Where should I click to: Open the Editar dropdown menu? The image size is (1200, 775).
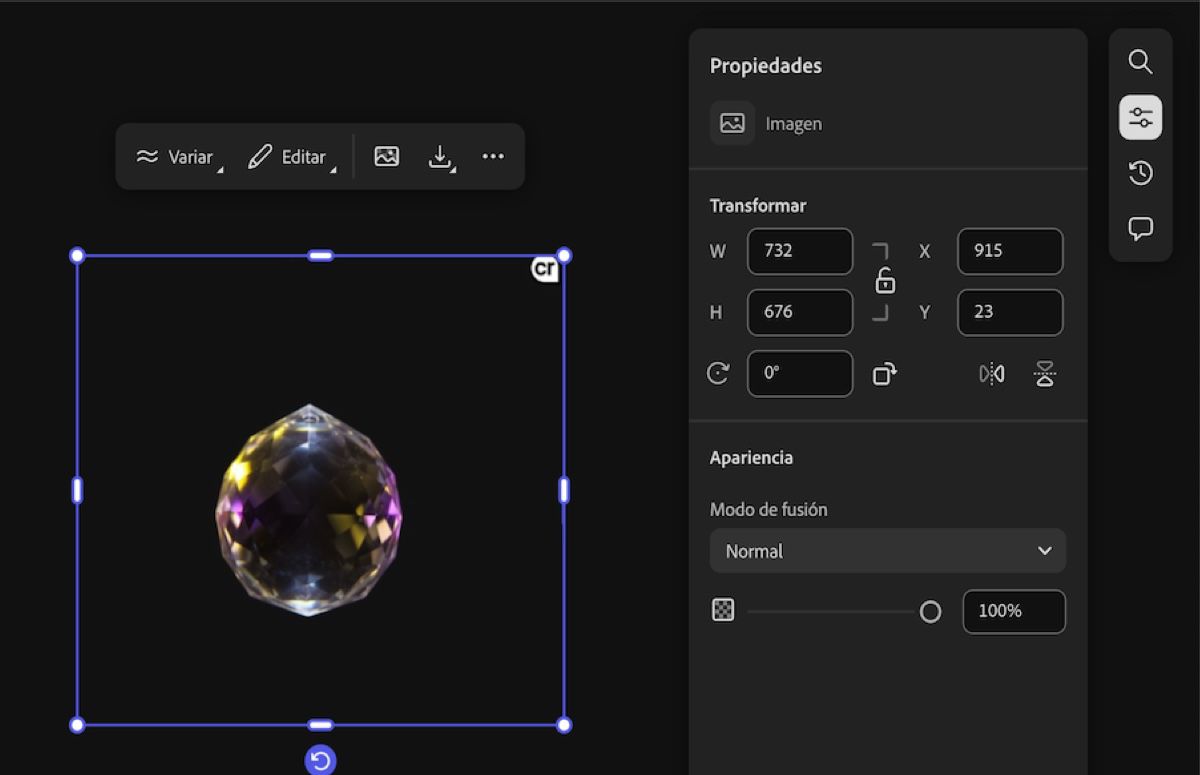[291, 157]
